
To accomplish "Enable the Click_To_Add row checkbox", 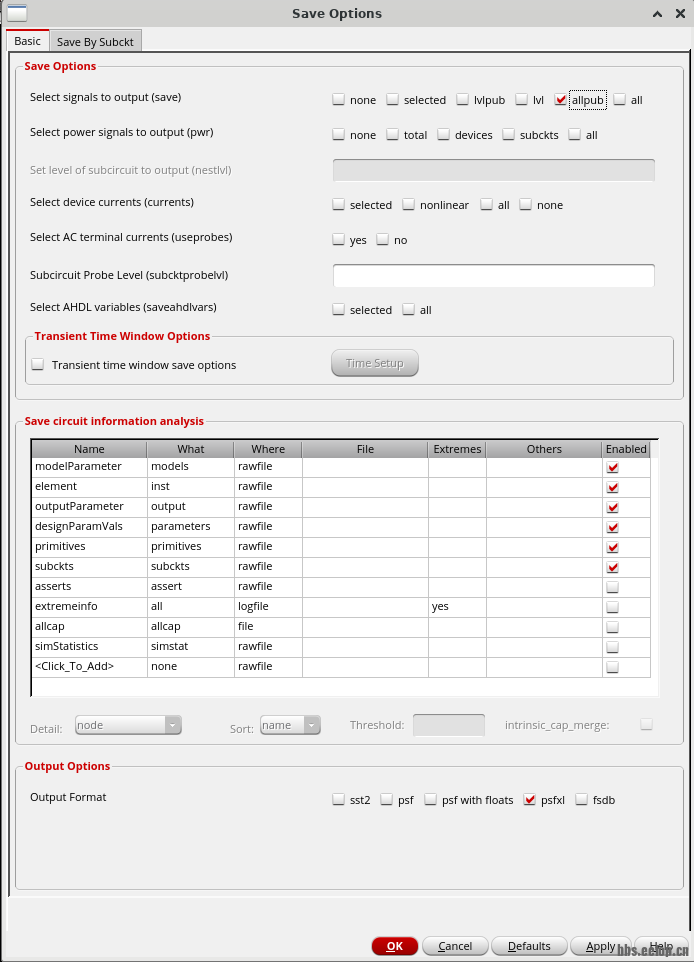I will (x=612, y=667).
